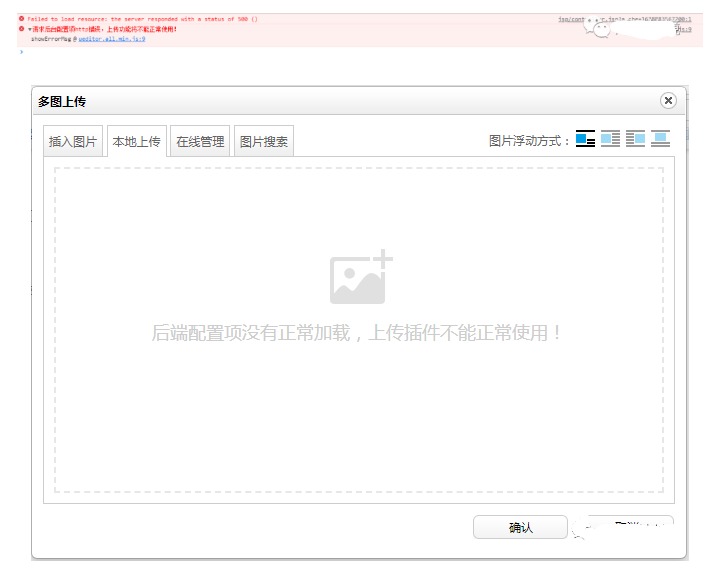Collapse the red 请求后台配置项 error message arrow
This screenshot has height=571, width=705.
[30, 29]
